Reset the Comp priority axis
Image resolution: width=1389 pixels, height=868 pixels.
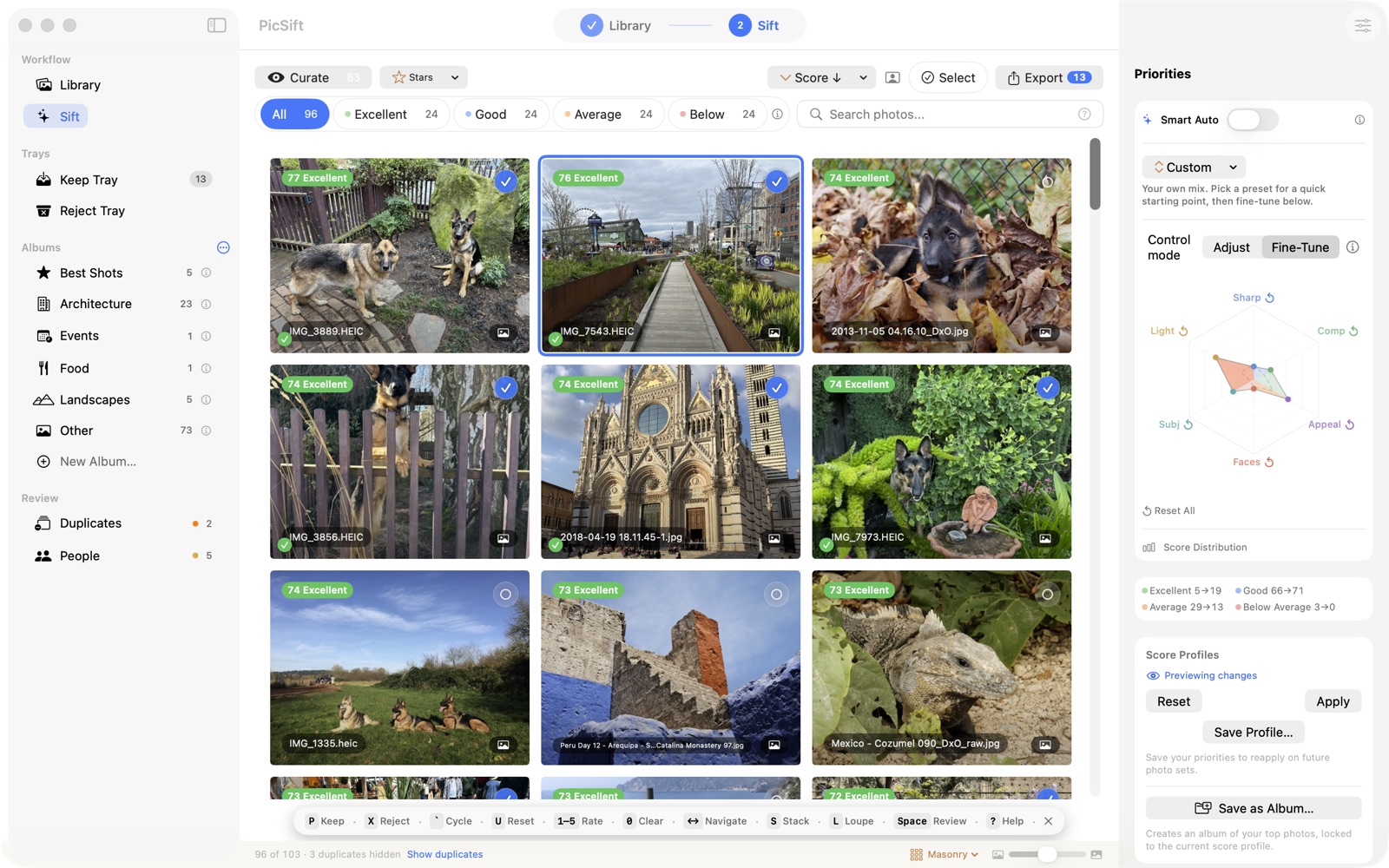(x=1353, y=331)
